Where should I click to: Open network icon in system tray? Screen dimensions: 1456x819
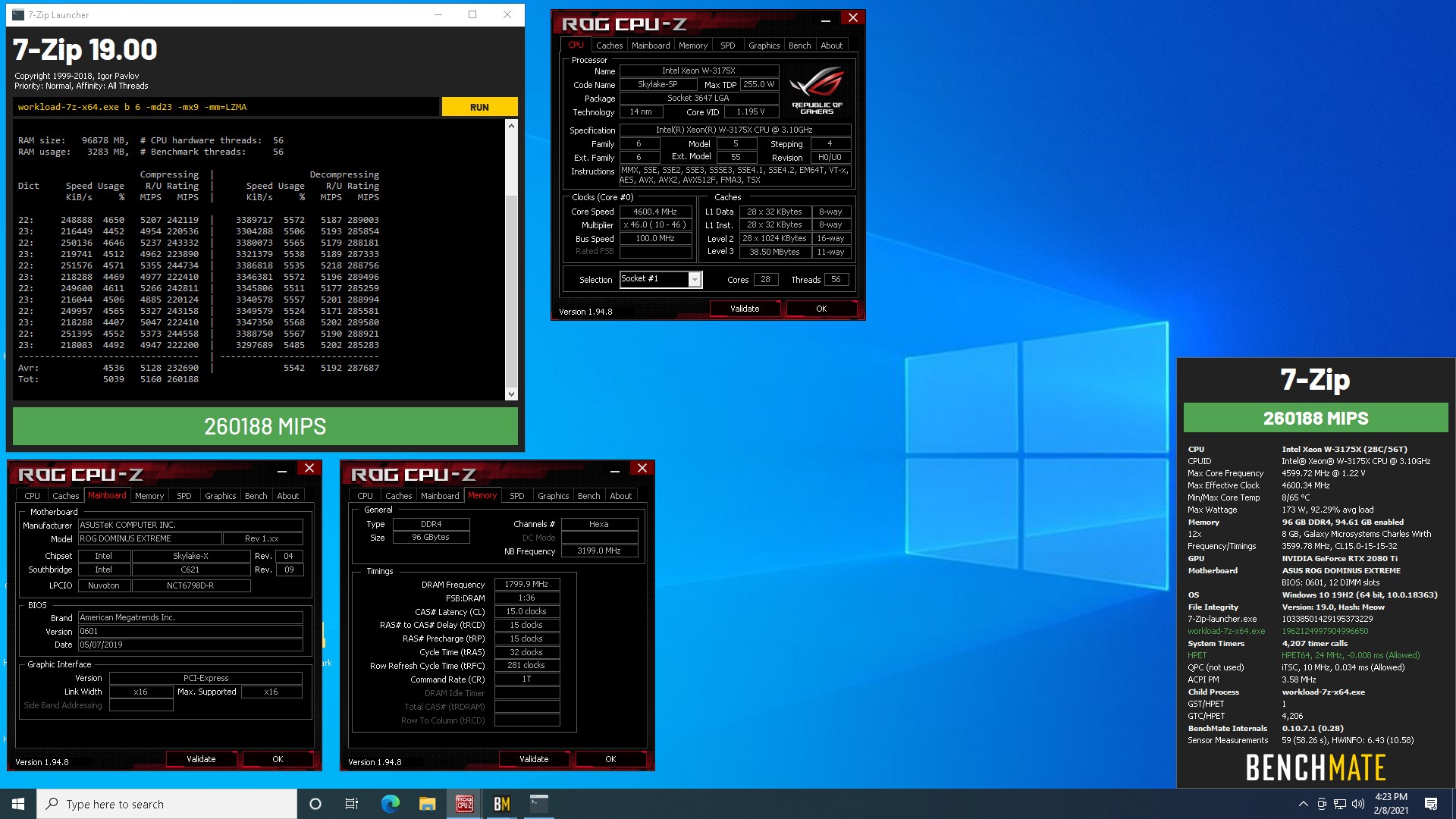coord(1340,804)
